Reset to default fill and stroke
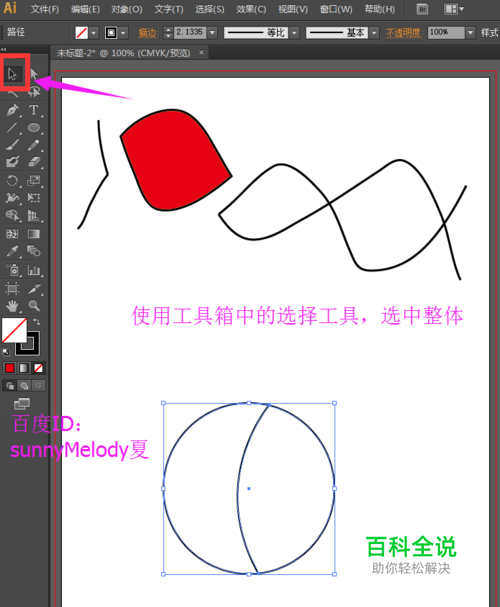The image size is (500, 607). 6,352
